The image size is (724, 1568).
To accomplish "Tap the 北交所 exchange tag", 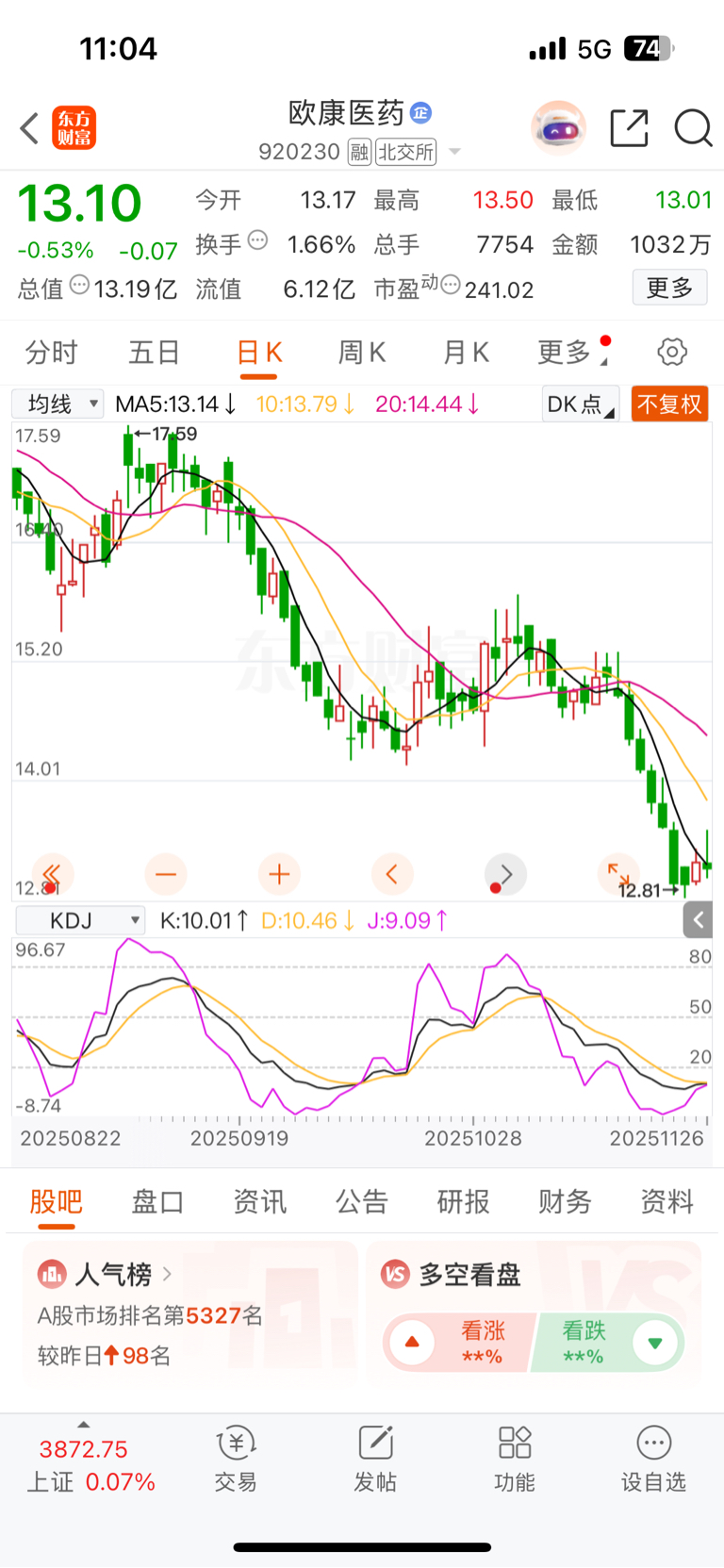I will point(406,152).
